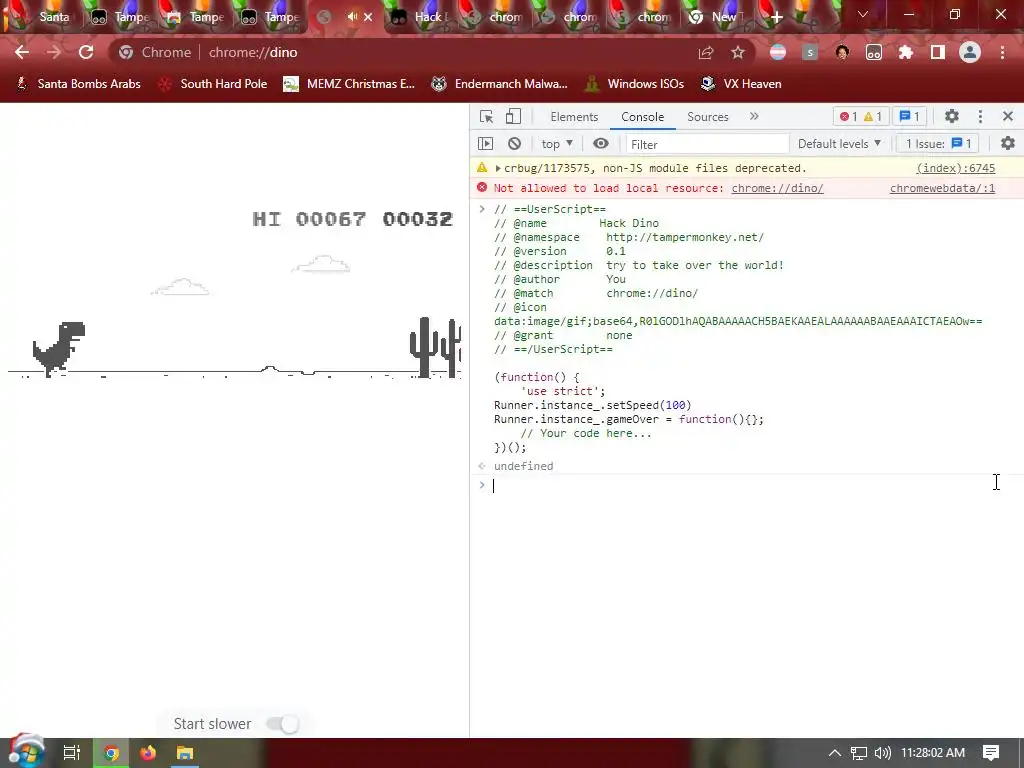Switch to the Santa browser tab

click(44, 17)
